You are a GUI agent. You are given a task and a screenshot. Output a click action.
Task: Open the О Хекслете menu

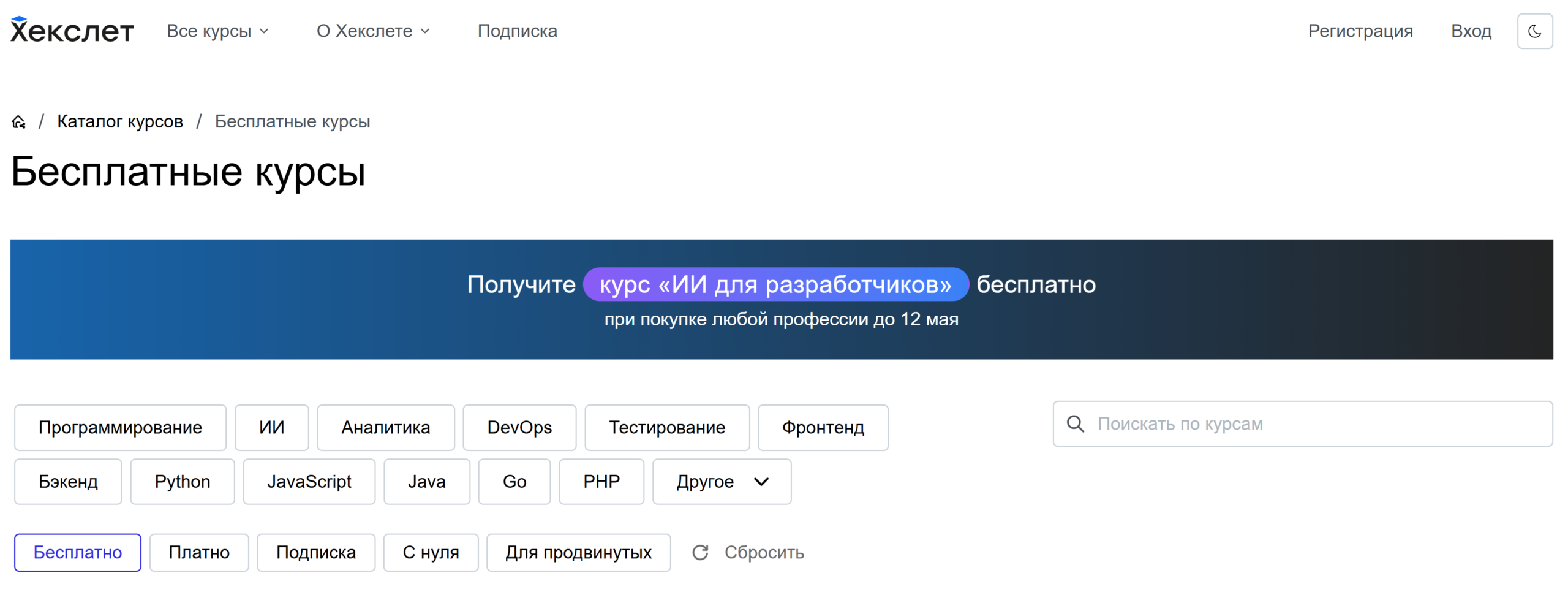coord(373,31)
